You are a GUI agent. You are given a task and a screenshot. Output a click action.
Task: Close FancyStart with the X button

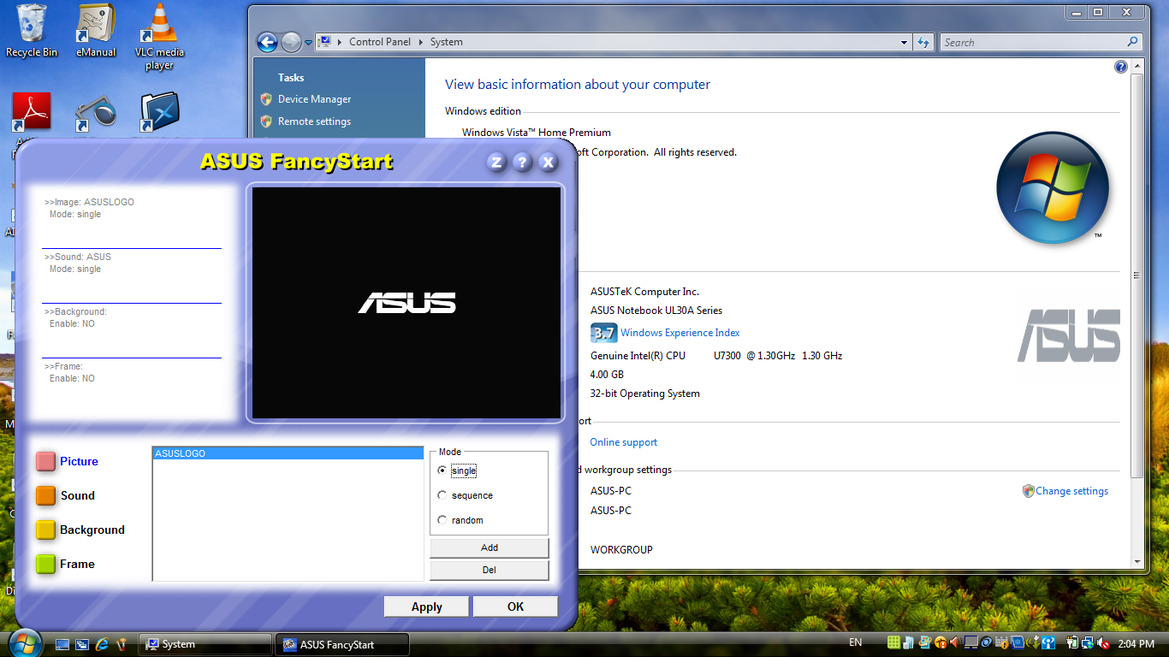[x=548, y=162]
